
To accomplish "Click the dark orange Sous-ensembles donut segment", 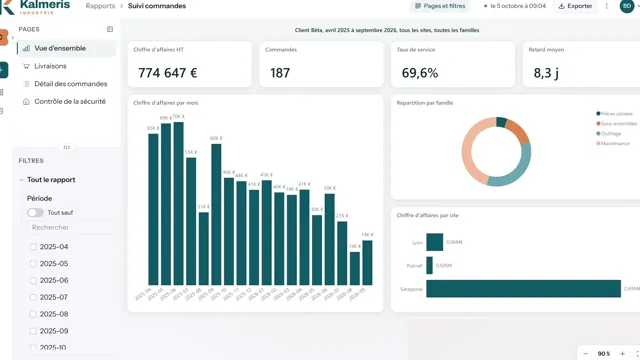I will click(519, 131).
